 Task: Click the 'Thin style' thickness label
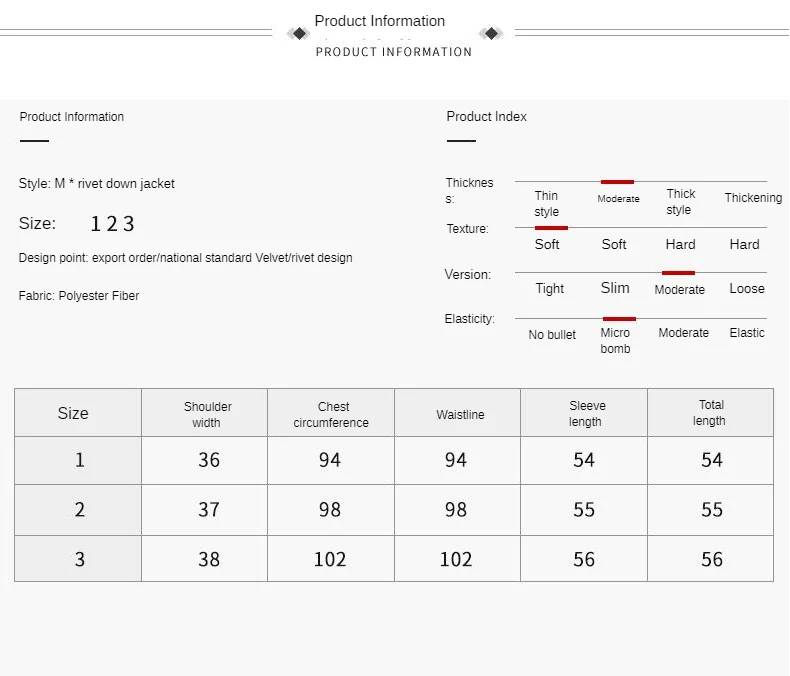pos(546,204)
